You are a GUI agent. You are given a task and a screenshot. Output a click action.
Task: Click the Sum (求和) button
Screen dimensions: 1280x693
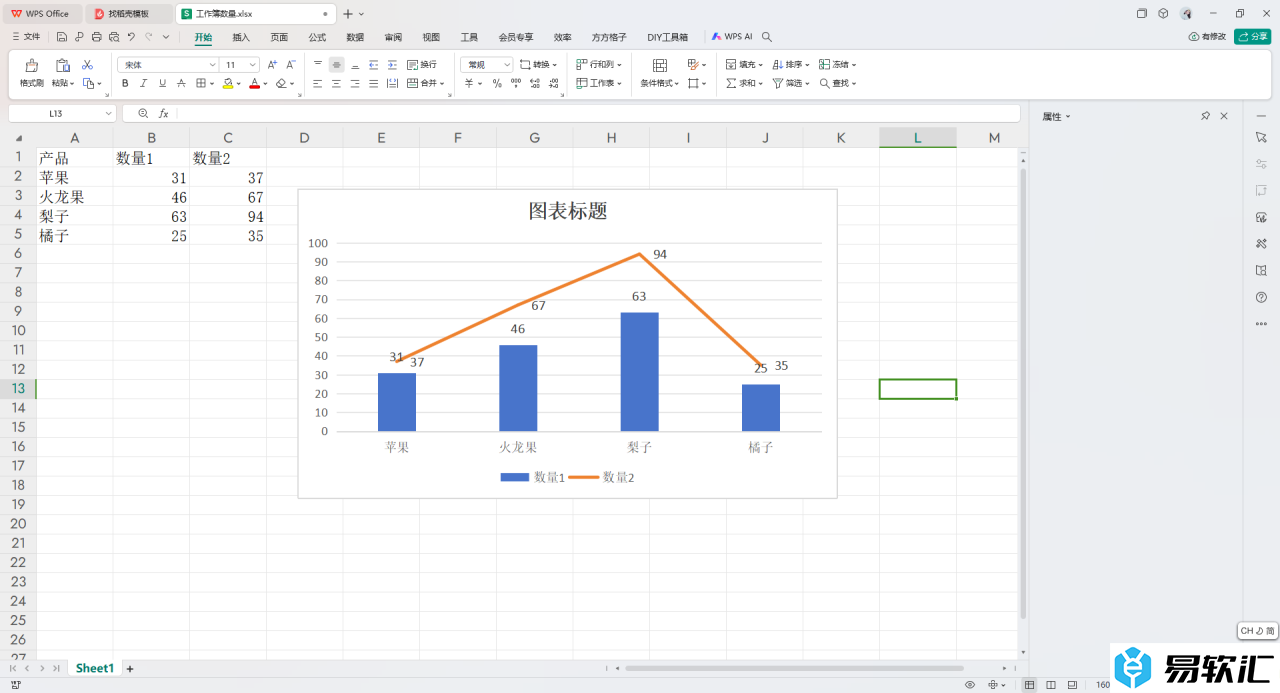click(745, 84)
